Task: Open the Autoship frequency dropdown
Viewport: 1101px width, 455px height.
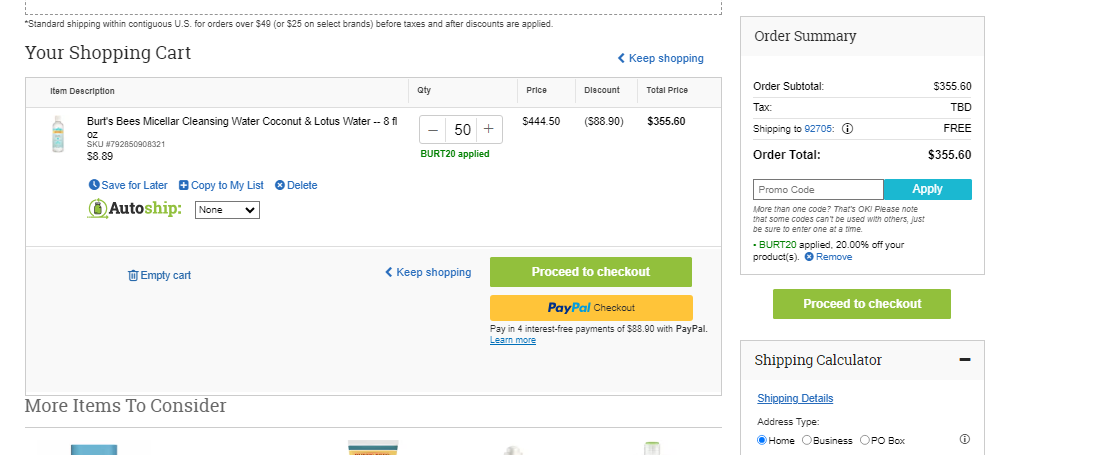Action: [227, 210]
